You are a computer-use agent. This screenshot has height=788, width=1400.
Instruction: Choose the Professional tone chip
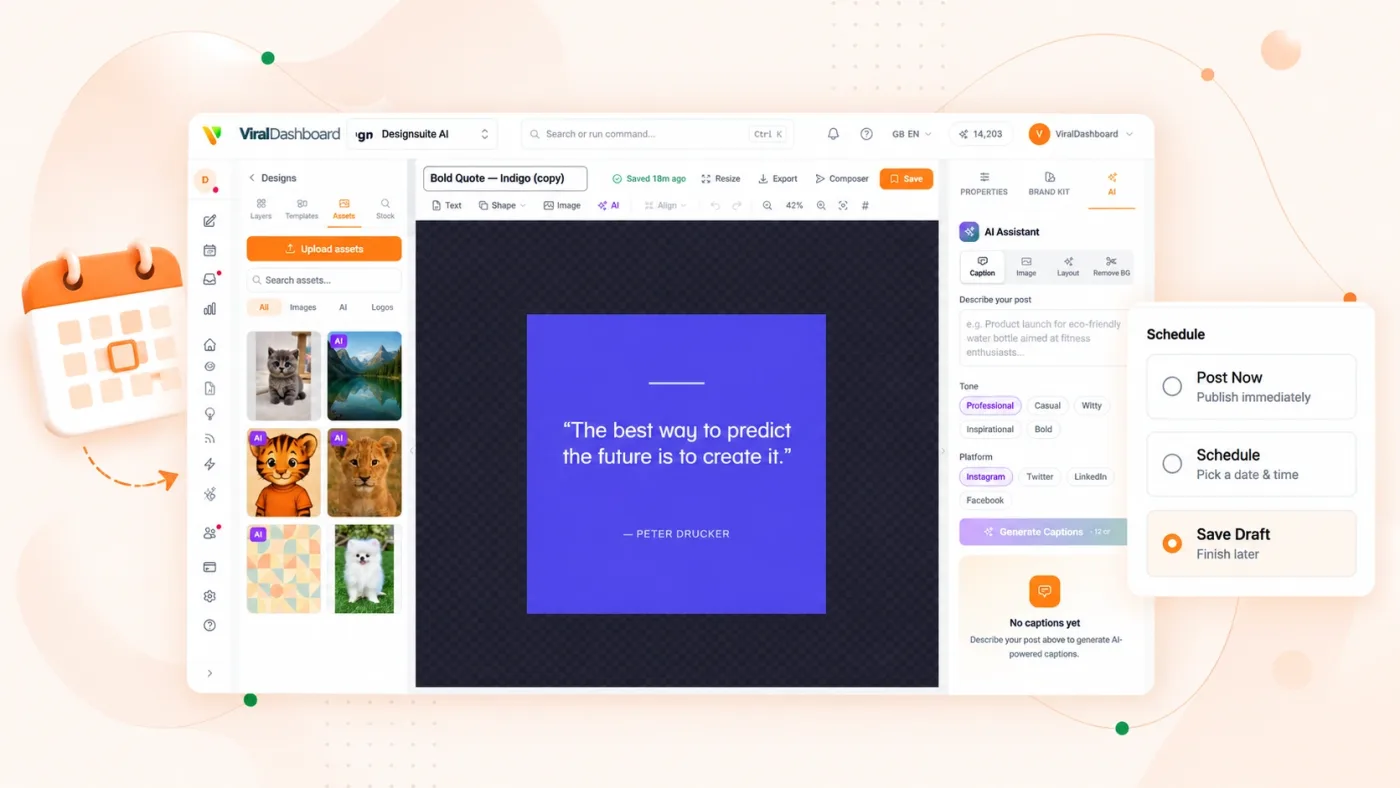pyautogui.click(x=990, y=406)
